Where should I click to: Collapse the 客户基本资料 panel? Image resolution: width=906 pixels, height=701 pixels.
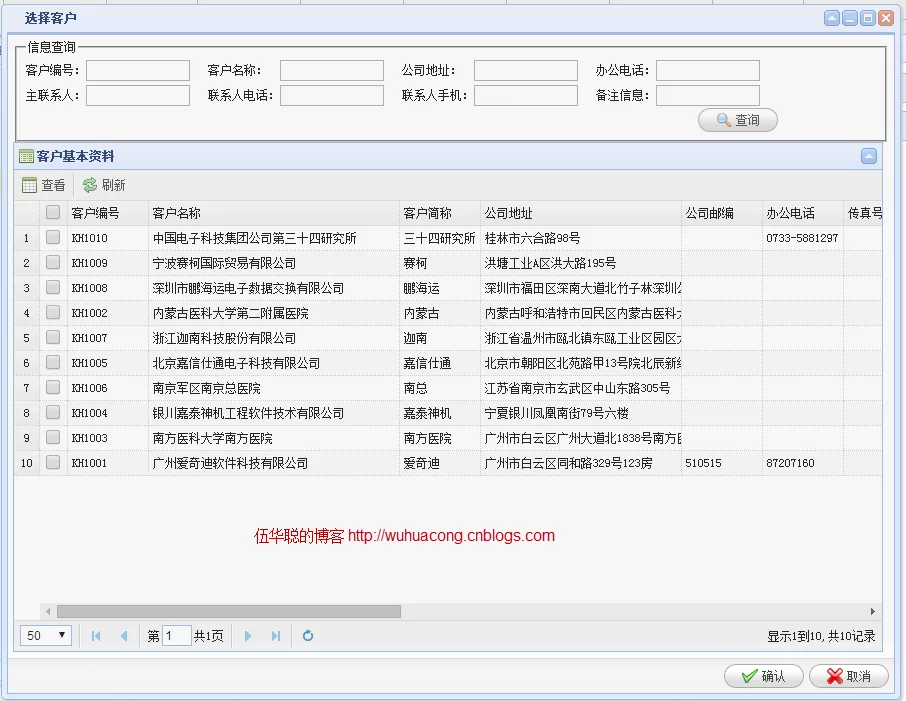coord(868,156)
